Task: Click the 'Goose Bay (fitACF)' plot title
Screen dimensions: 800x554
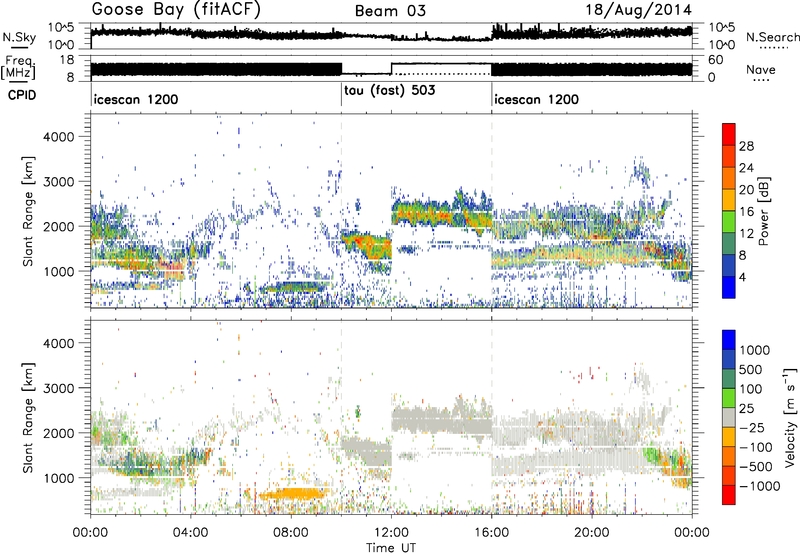Action: (x=176, y=10)
